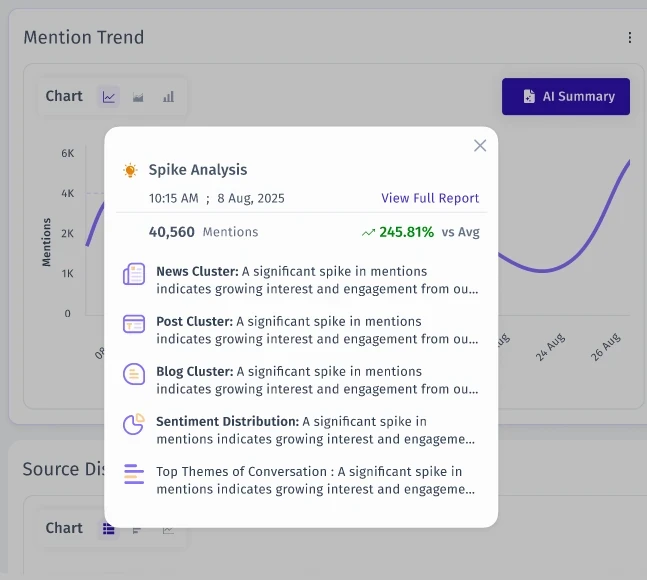
Task: Click the 24 Aug axis label
Action: tap(550, 347)
